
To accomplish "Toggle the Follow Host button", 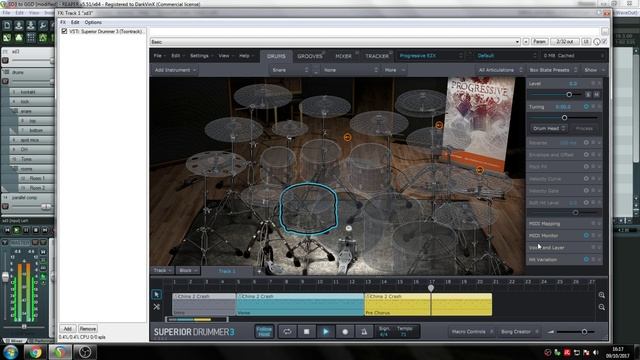I will (264, 331).
